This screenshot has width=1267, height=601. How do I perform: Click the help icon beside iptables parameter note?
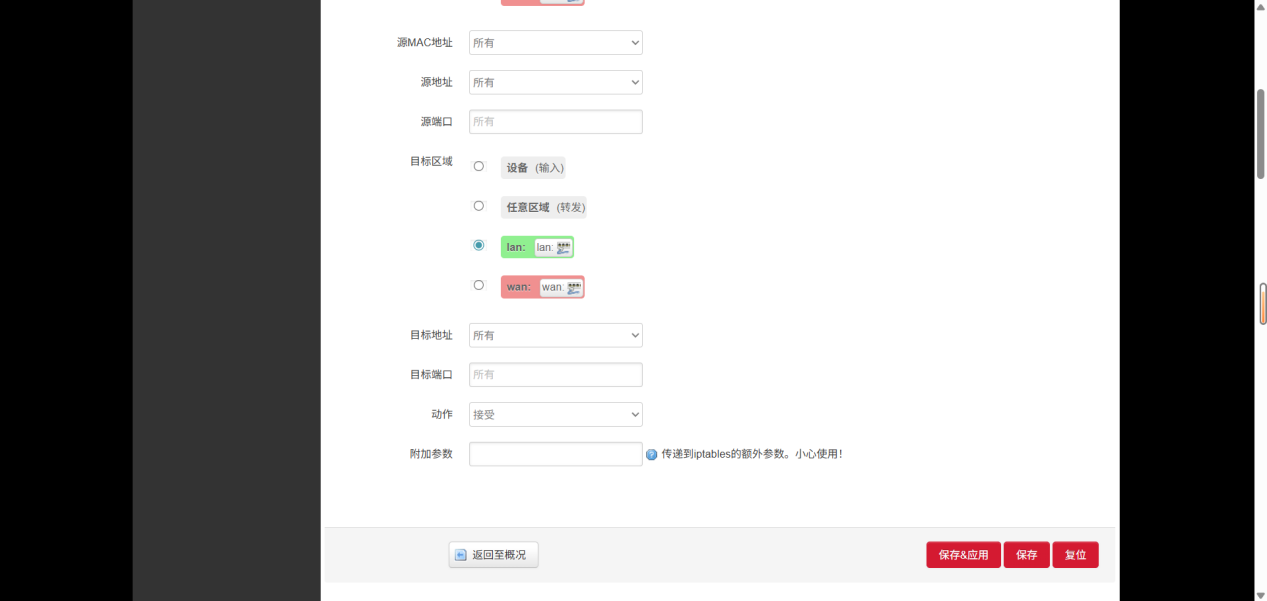[x=653, y=453]
